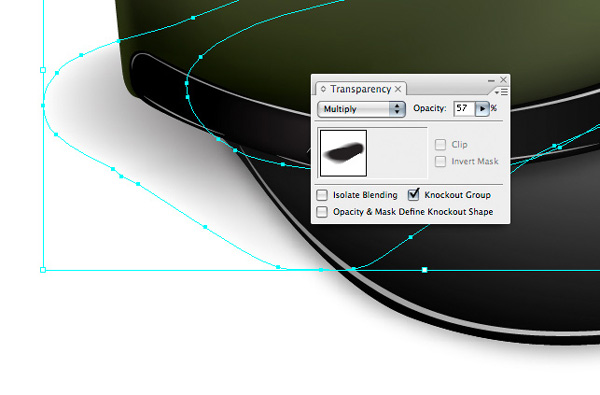Click the panel close X at top right

click(x=503, y=80)
